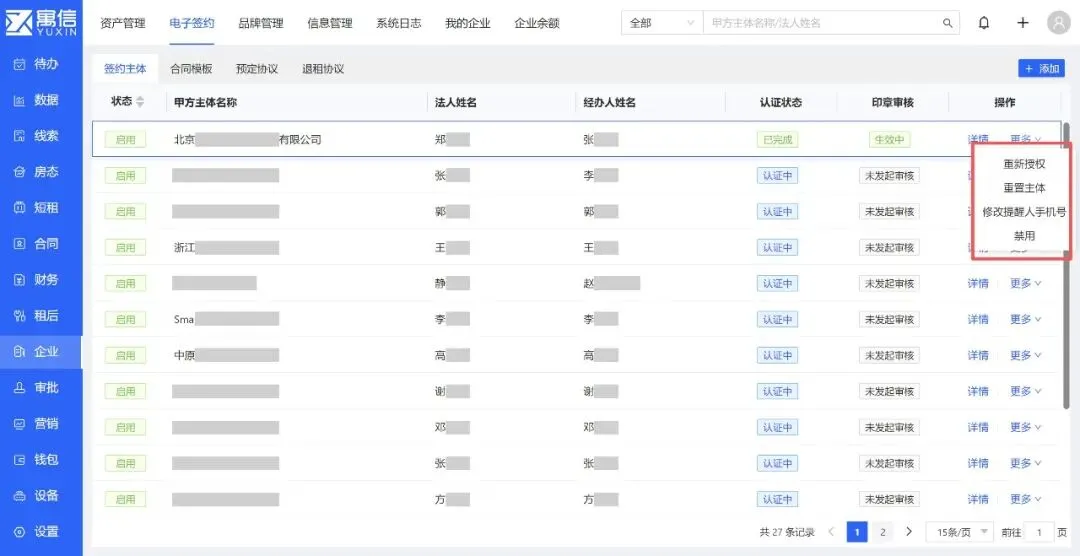This screenshot has width=1080, height=556.
Task: Open the 合同模板 tab
Action: point(191,69)
